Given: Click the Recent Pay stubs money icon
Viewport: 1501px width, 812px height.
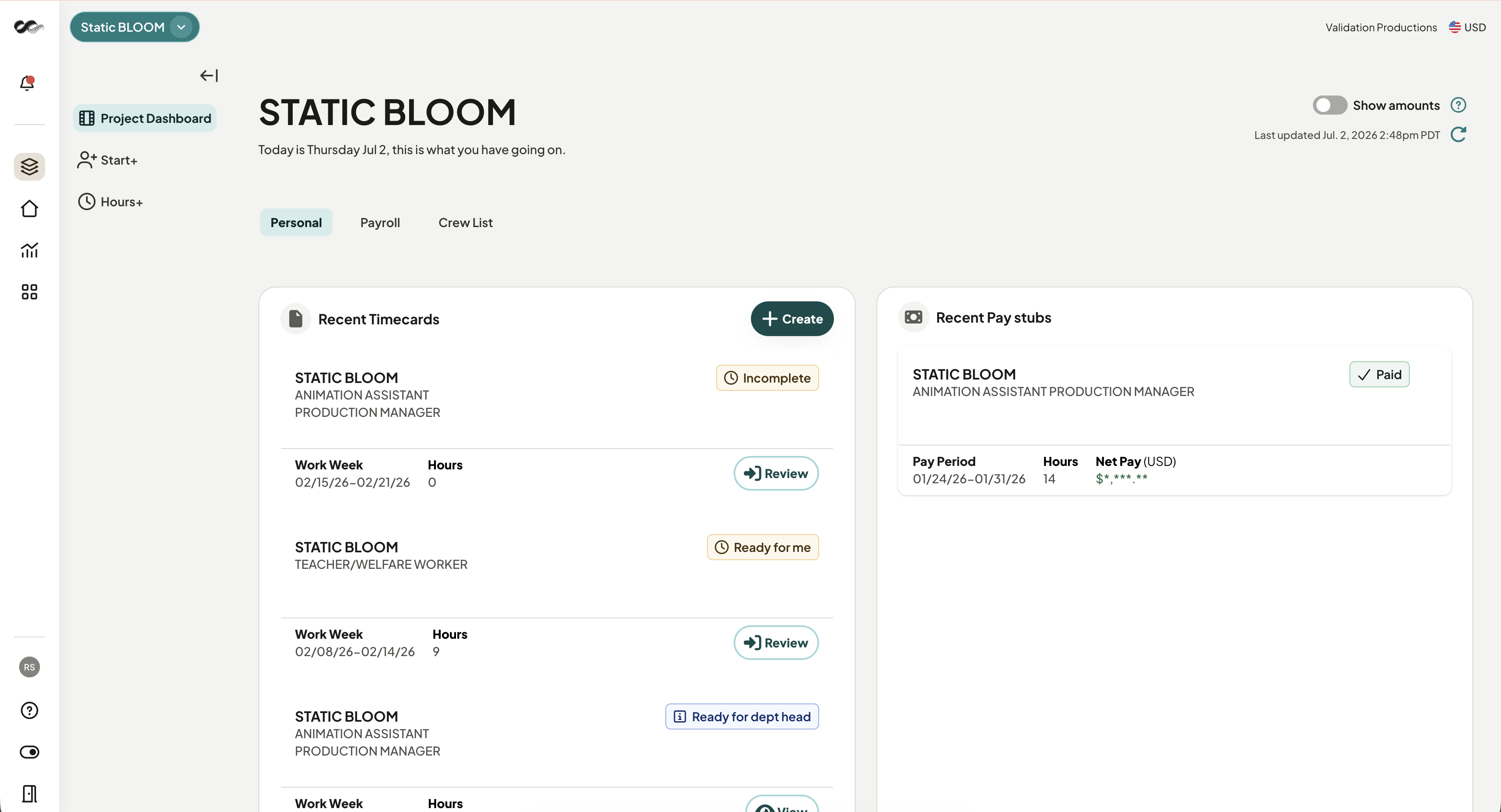Looking at the screenshot, I should pyautogui.click(x=913, y=317).
